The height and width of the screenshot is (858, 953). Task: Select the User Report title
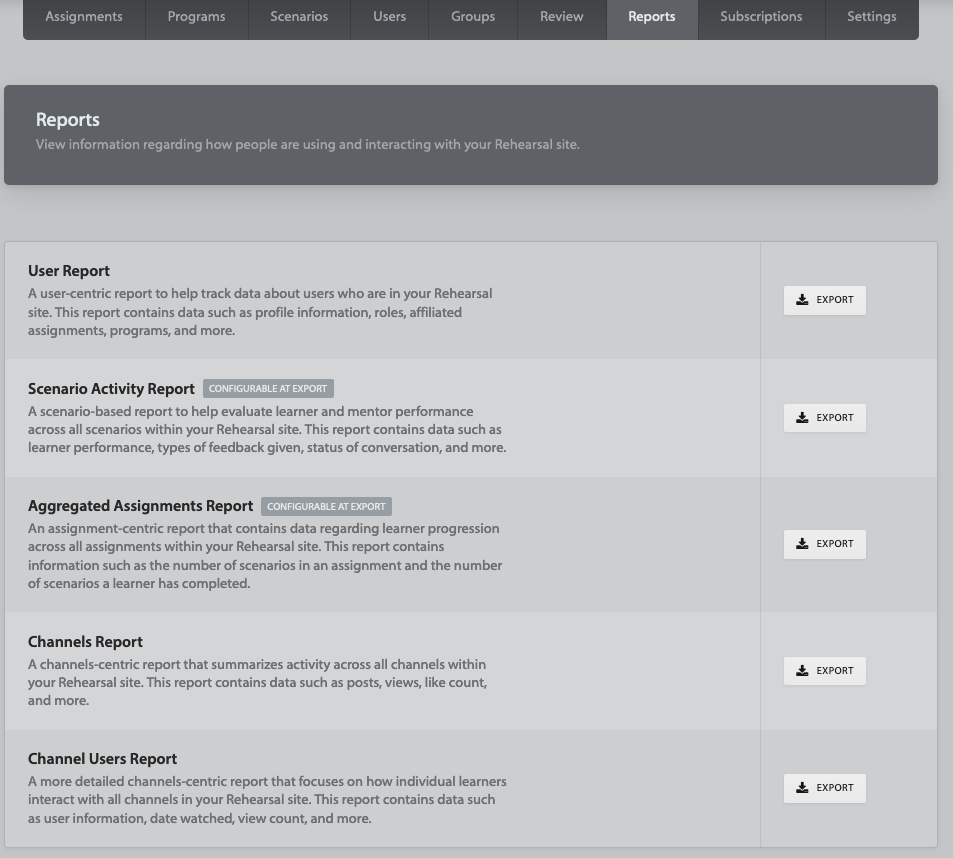click(x=69, y=271)
